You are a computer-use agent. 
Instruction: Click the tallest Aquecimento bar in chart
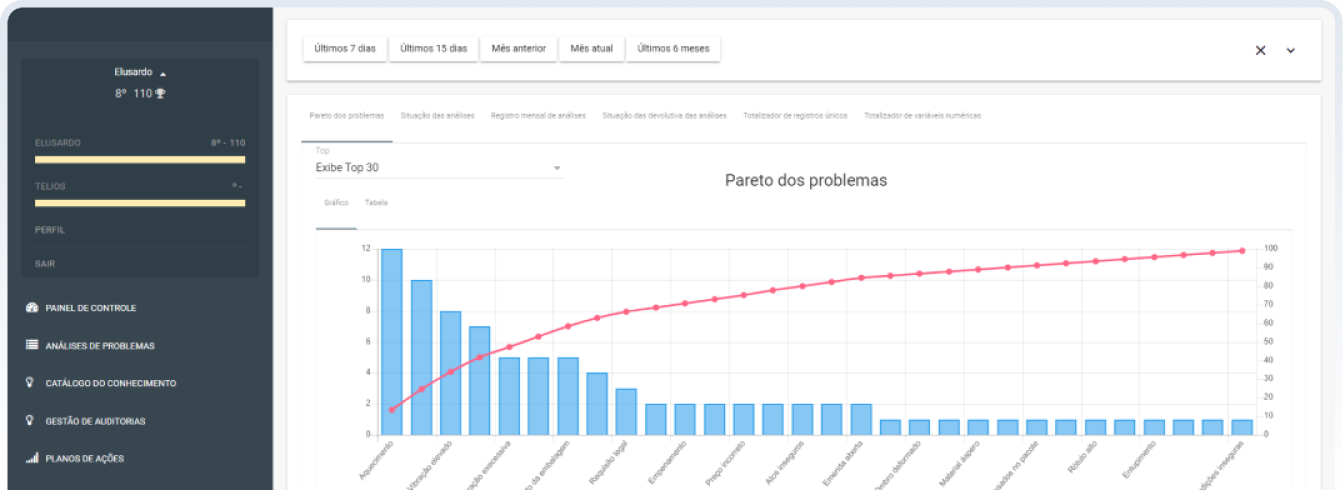pyautogui.click(x=391, y=340)
